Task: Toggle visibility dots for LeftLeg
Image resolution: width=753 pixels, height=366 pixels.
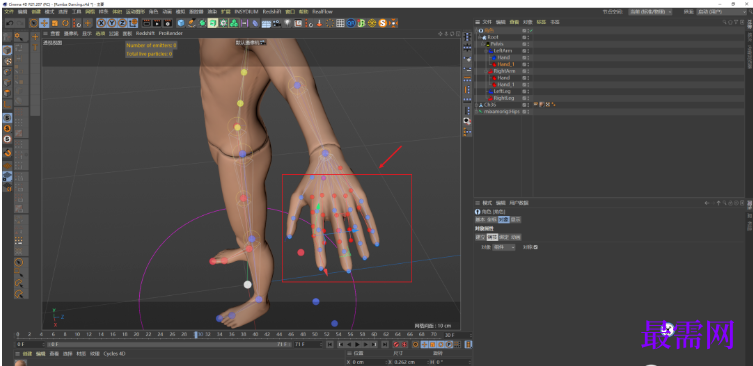Action: pos(528,91)
